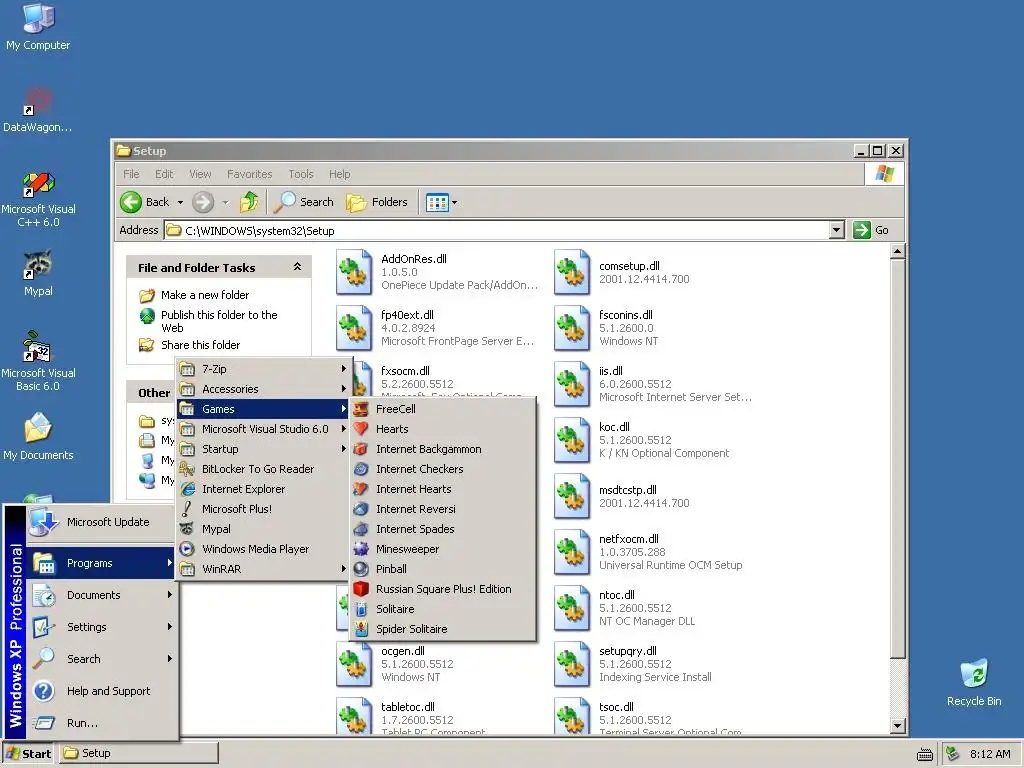Screen dimensions: 1024x768
Task: Select My Computer desktop icon
Action: 38,27
